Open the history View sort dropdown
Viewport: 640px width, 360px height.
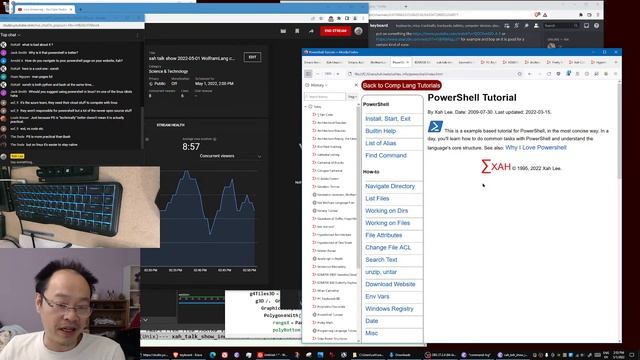tap(352, 97)
